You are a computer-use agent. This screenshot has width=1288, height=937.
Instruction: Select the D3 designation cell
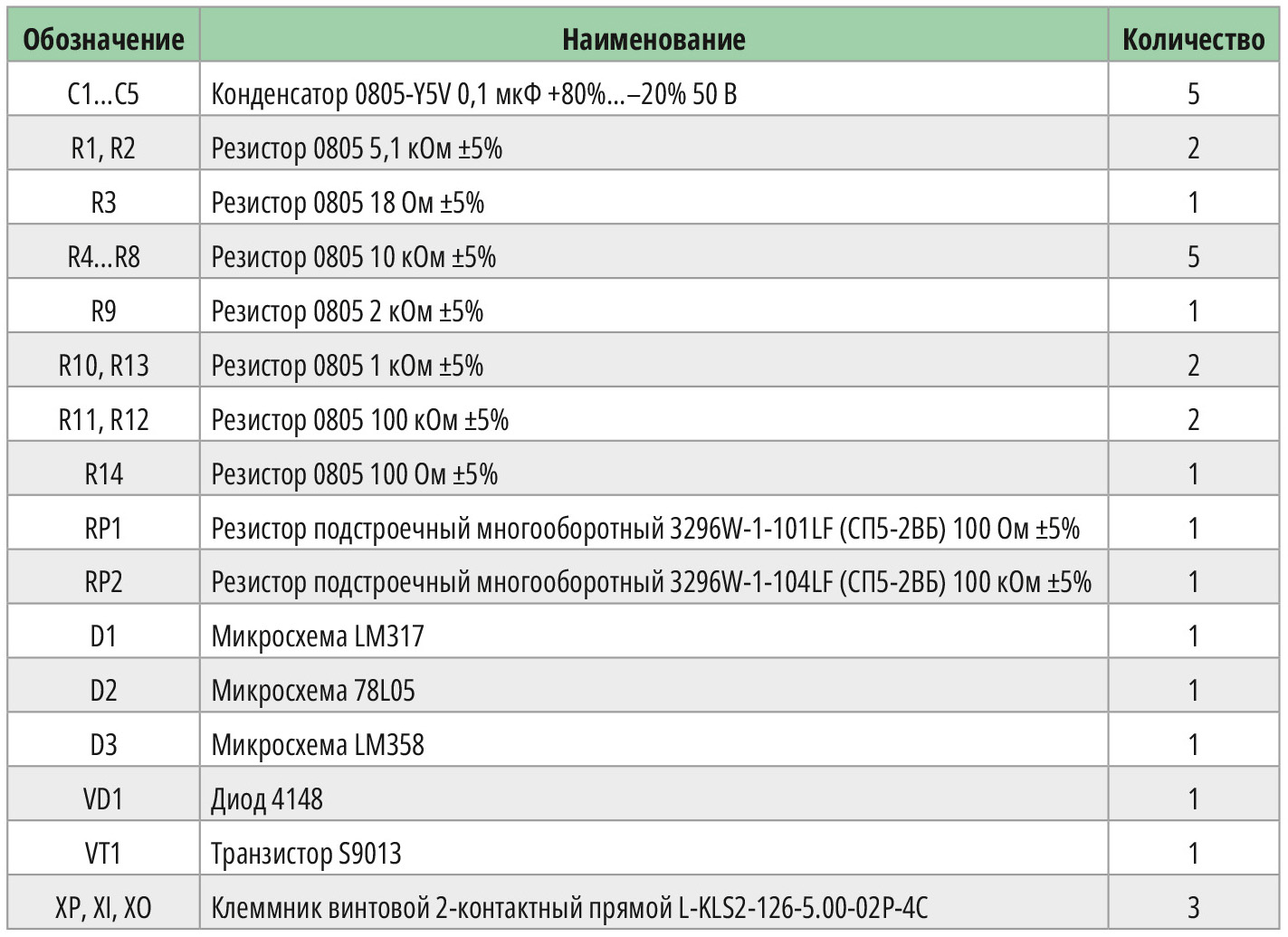[103, 744]
